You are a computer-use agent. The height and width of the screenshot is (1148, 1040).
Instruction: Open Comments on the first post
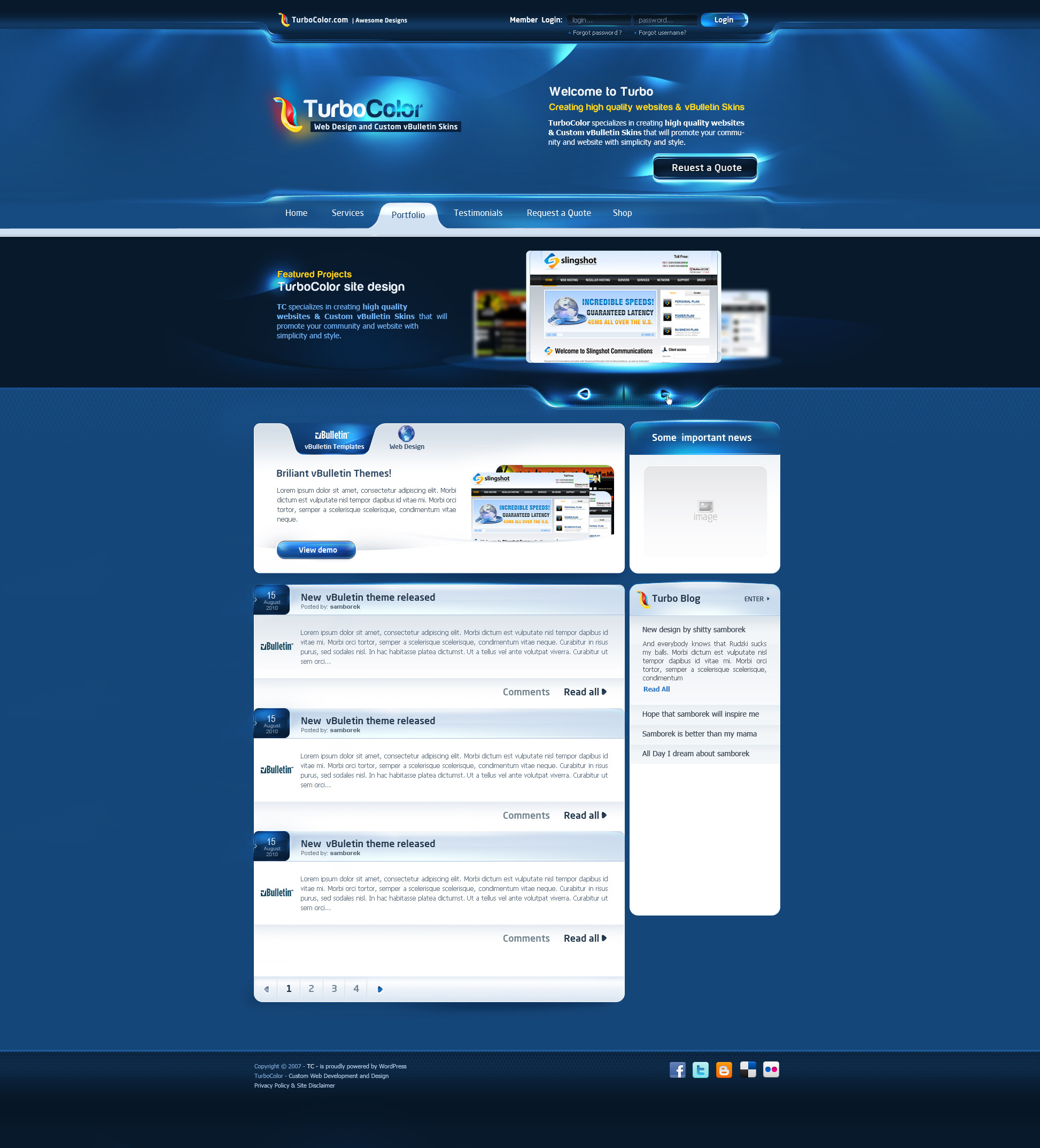tap(526, 692)
